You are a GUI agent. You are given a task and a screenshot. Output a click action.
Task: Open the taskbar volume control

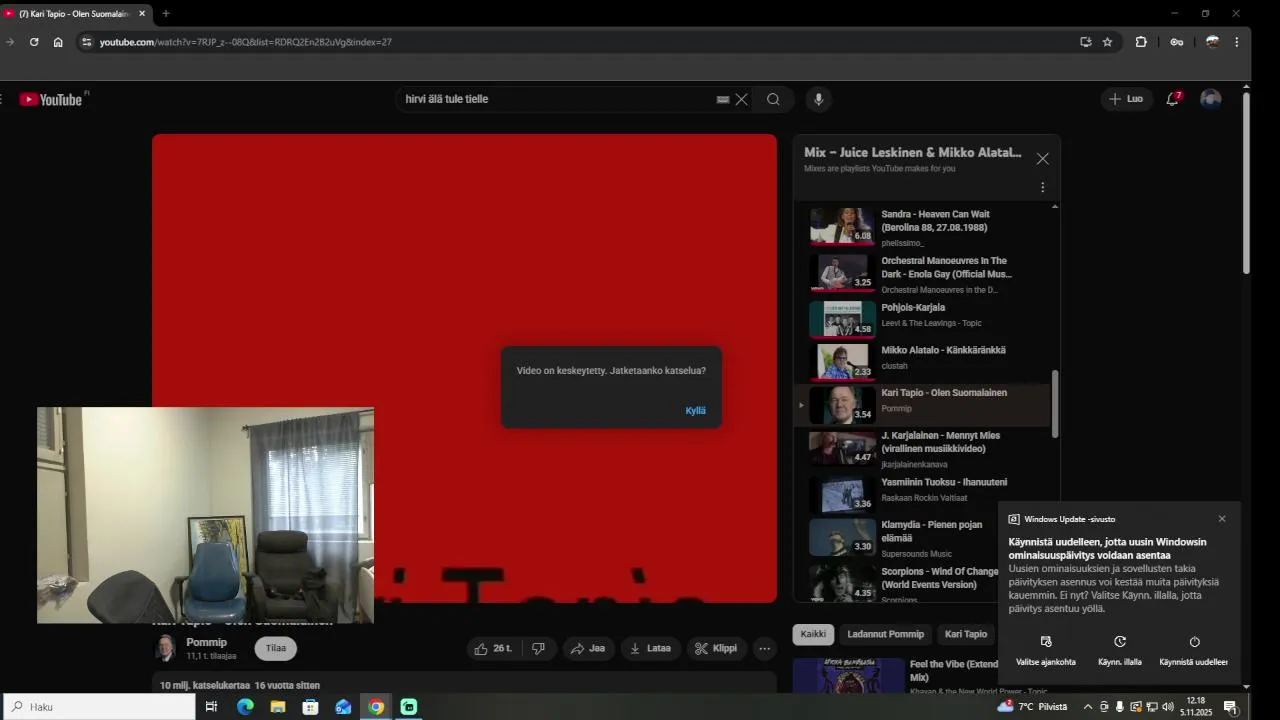[1168, 707]
